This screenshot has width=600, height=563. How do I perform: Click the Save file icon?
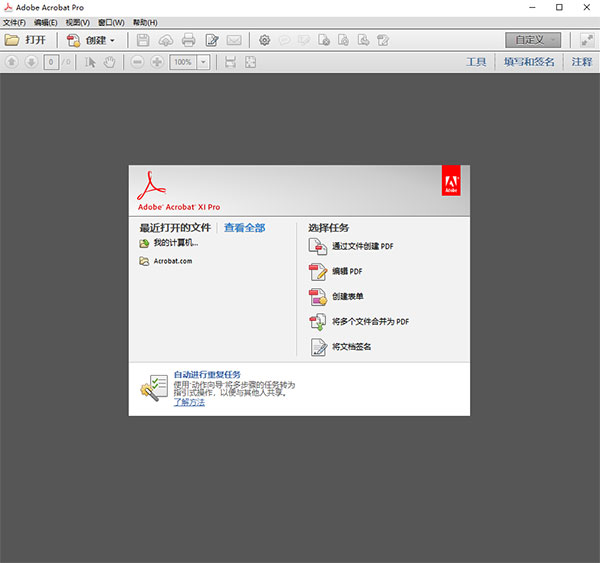pyautogui.click(x=143, y=40)
